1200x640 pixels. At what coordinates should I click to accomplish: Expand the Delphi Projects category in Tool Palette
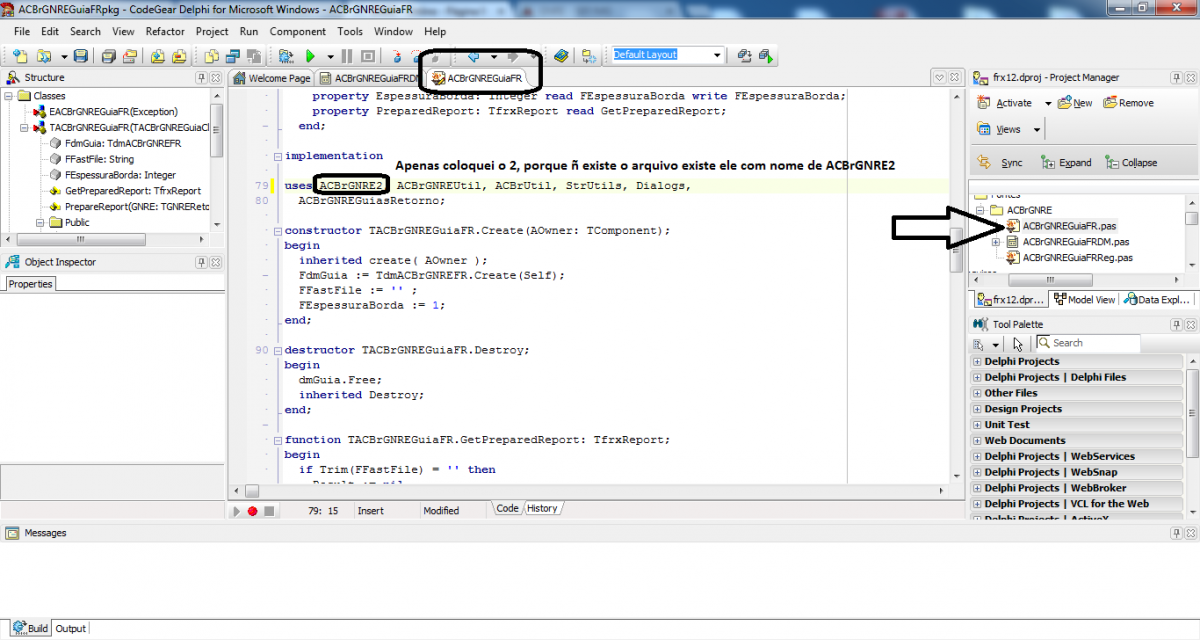click(977, 361)
